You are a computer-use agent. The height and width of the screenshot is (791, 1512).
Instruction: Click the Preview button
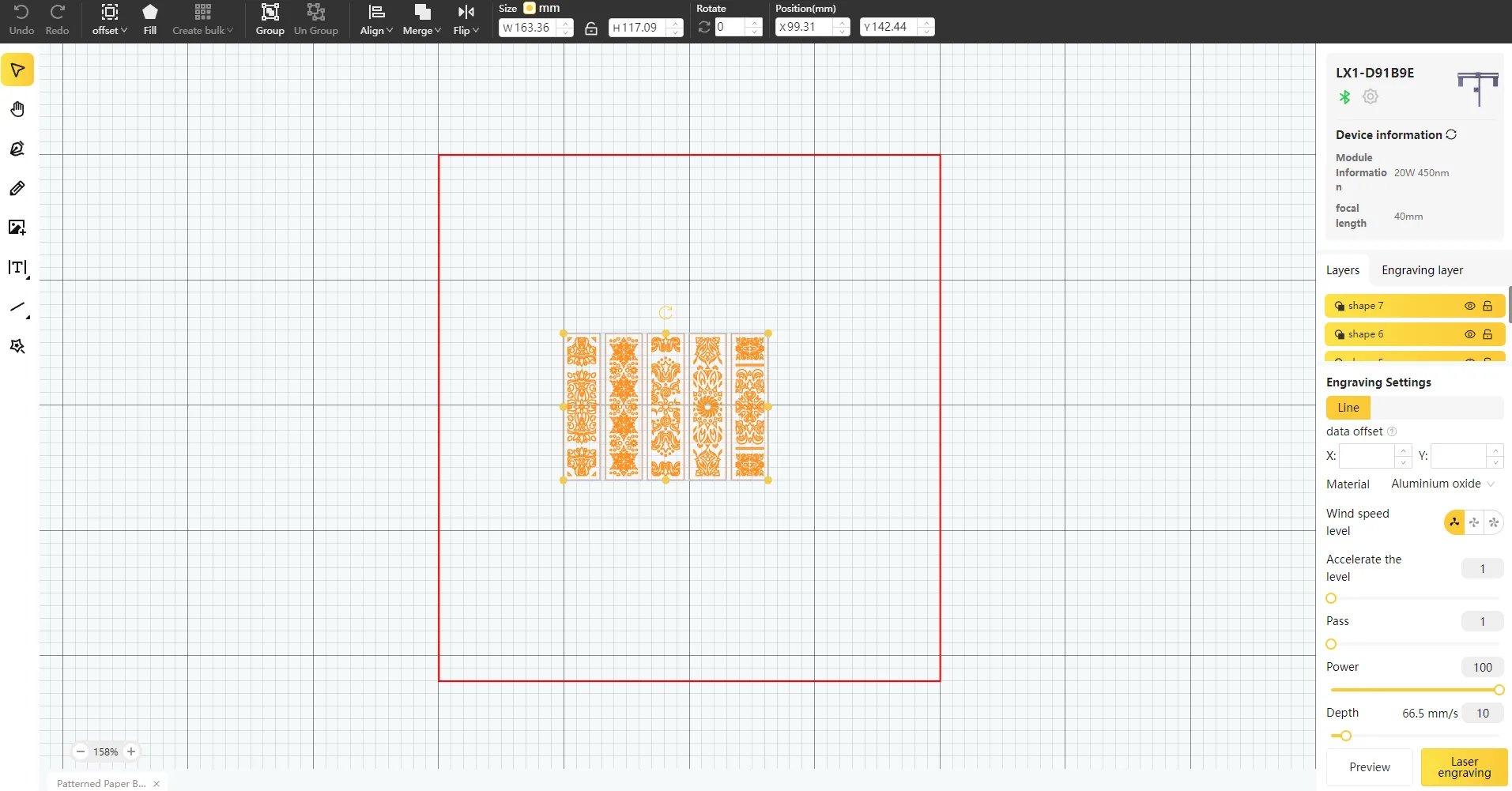pos(1370,767)
